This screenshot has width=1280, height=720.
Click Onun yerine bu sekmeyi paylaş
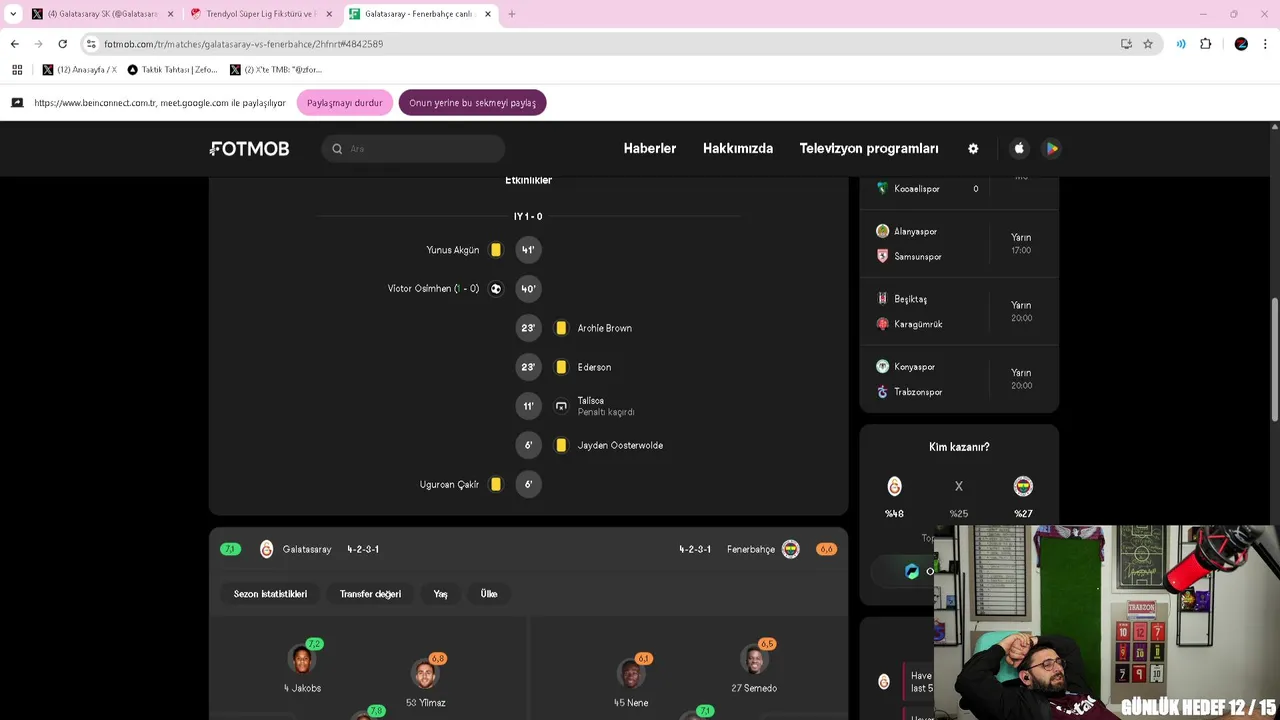pyautogui.click(x=472, y=103)
